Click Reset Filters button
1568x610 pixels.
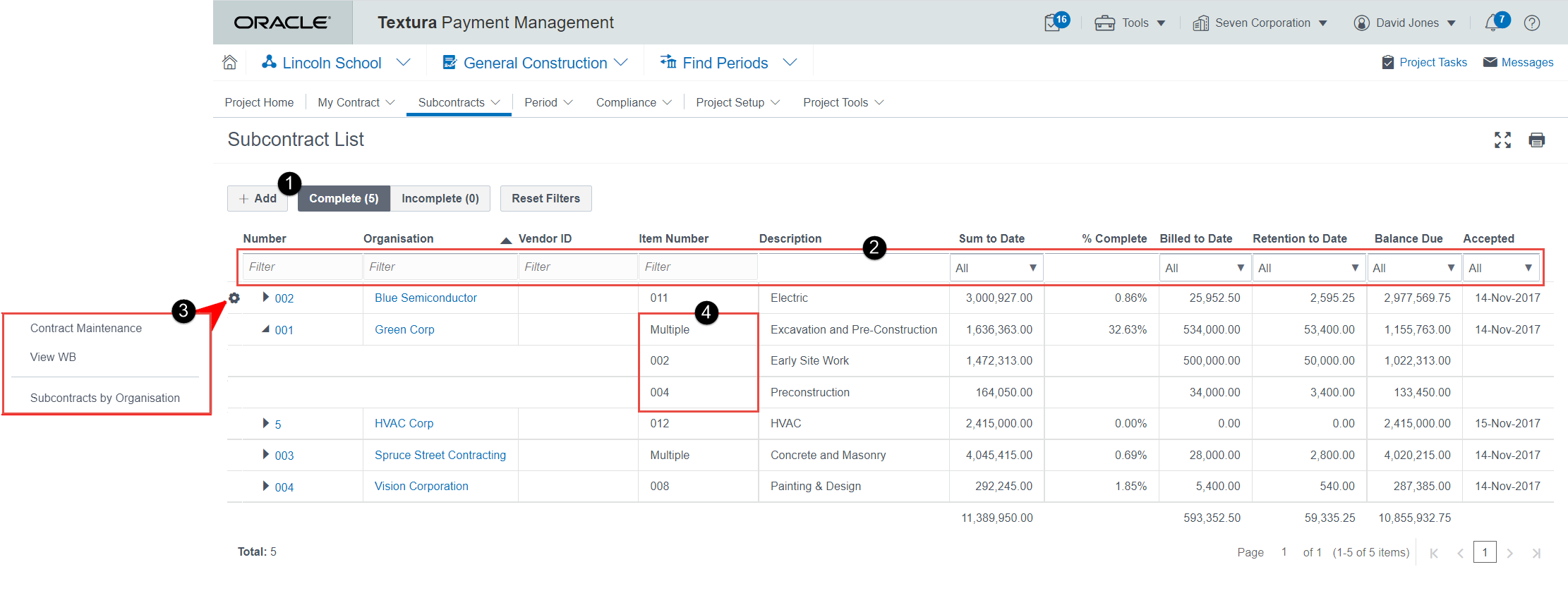545,198
